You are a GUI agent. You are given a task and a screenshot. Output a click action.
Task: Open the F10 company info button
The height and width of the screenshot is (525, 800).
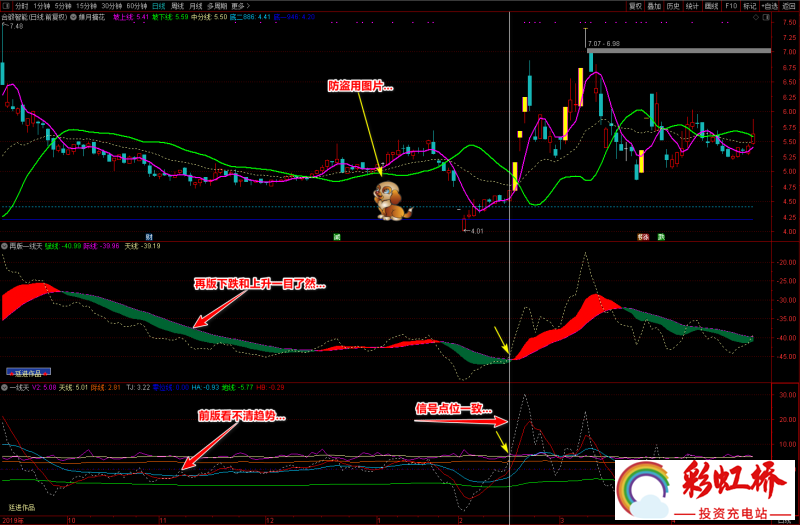pos(731,6)
